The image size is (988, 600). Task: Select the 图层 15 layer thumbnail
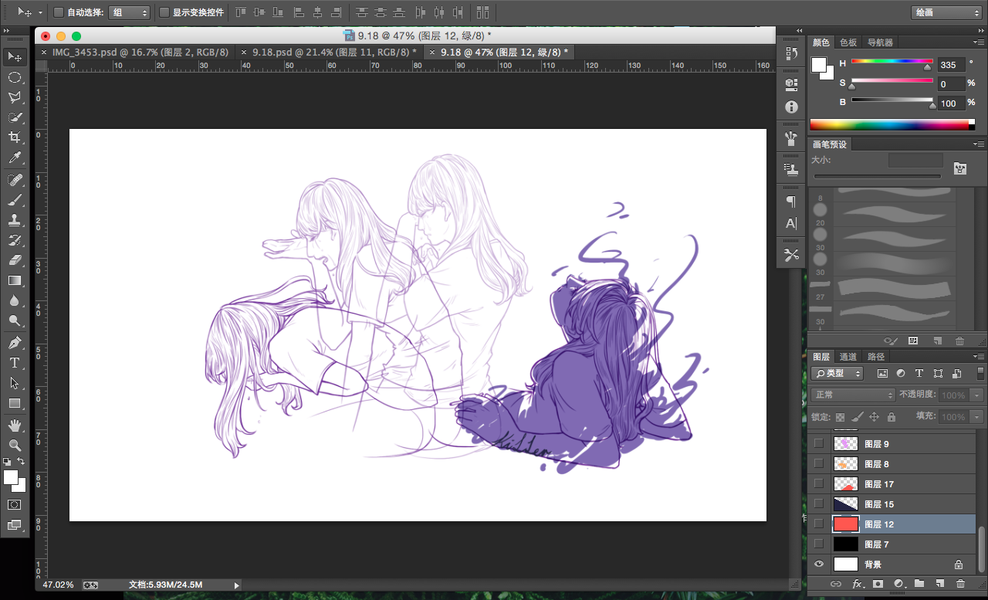(846, 504)
